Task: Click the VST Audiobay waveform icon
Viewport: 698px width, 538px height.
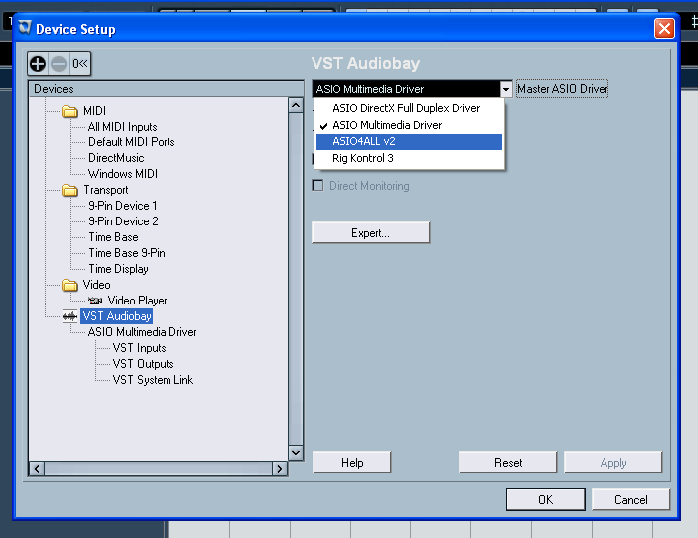Action: pos(70,316)
